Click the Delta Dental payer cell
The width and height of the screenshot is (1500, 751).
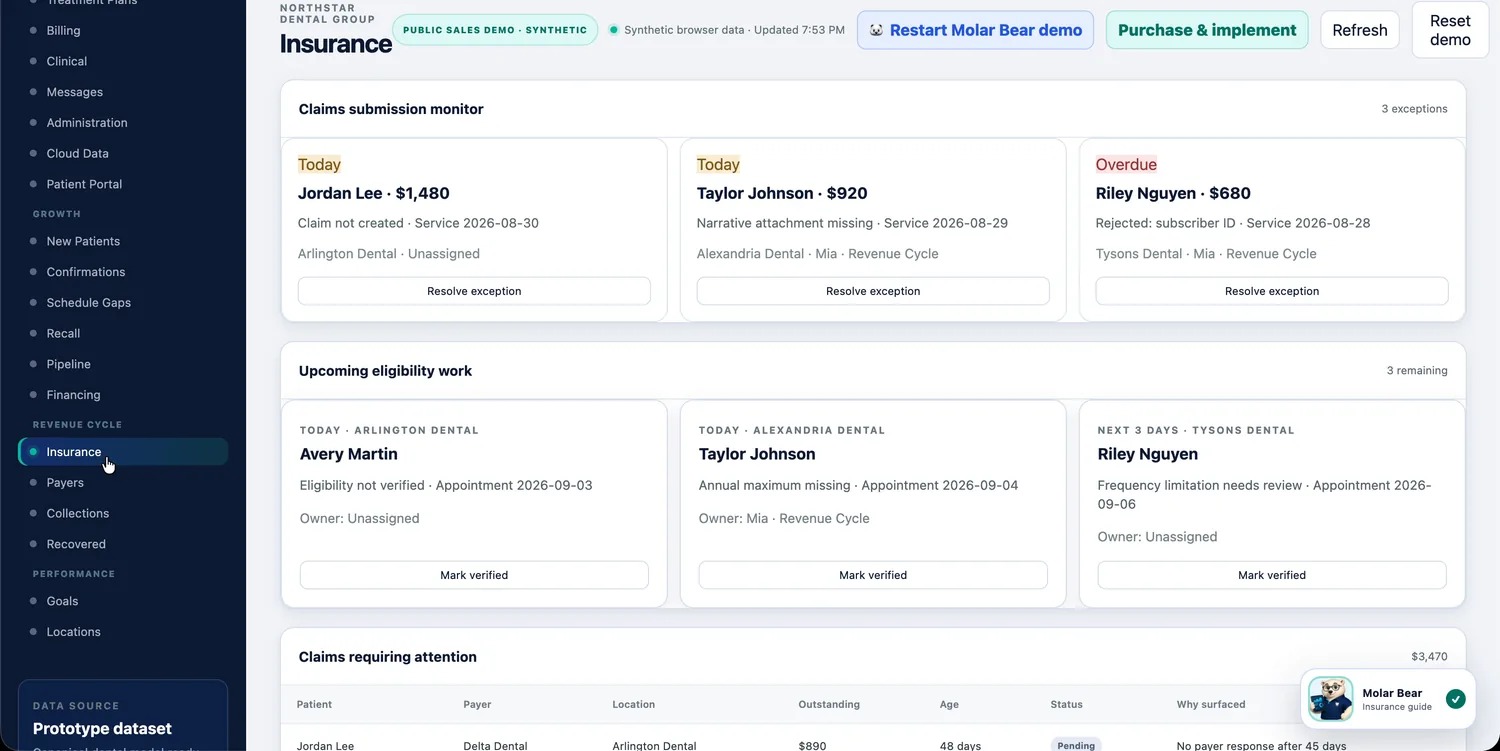[493, 745]
